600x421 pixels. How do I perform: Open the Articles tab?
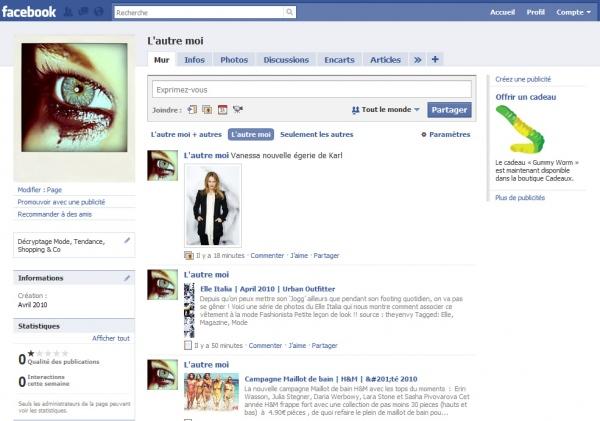pos(385,60)
